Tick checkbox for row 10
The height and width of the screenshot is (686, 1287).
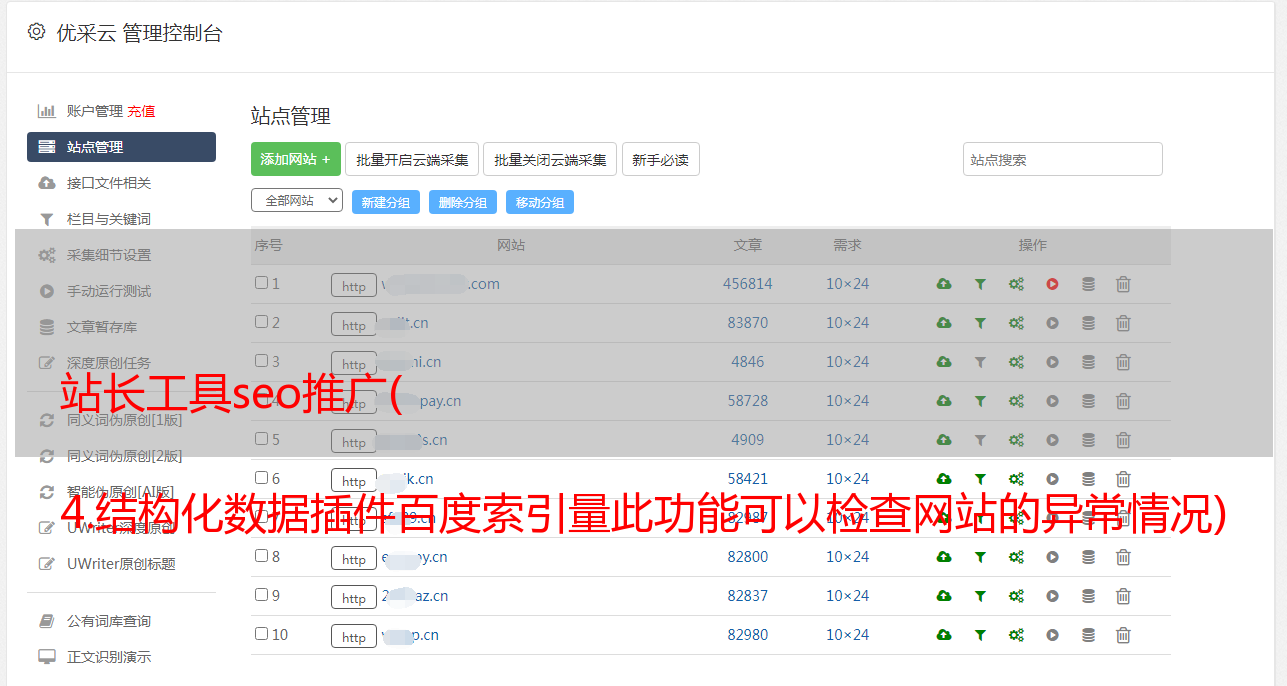[x=261, y=634]
